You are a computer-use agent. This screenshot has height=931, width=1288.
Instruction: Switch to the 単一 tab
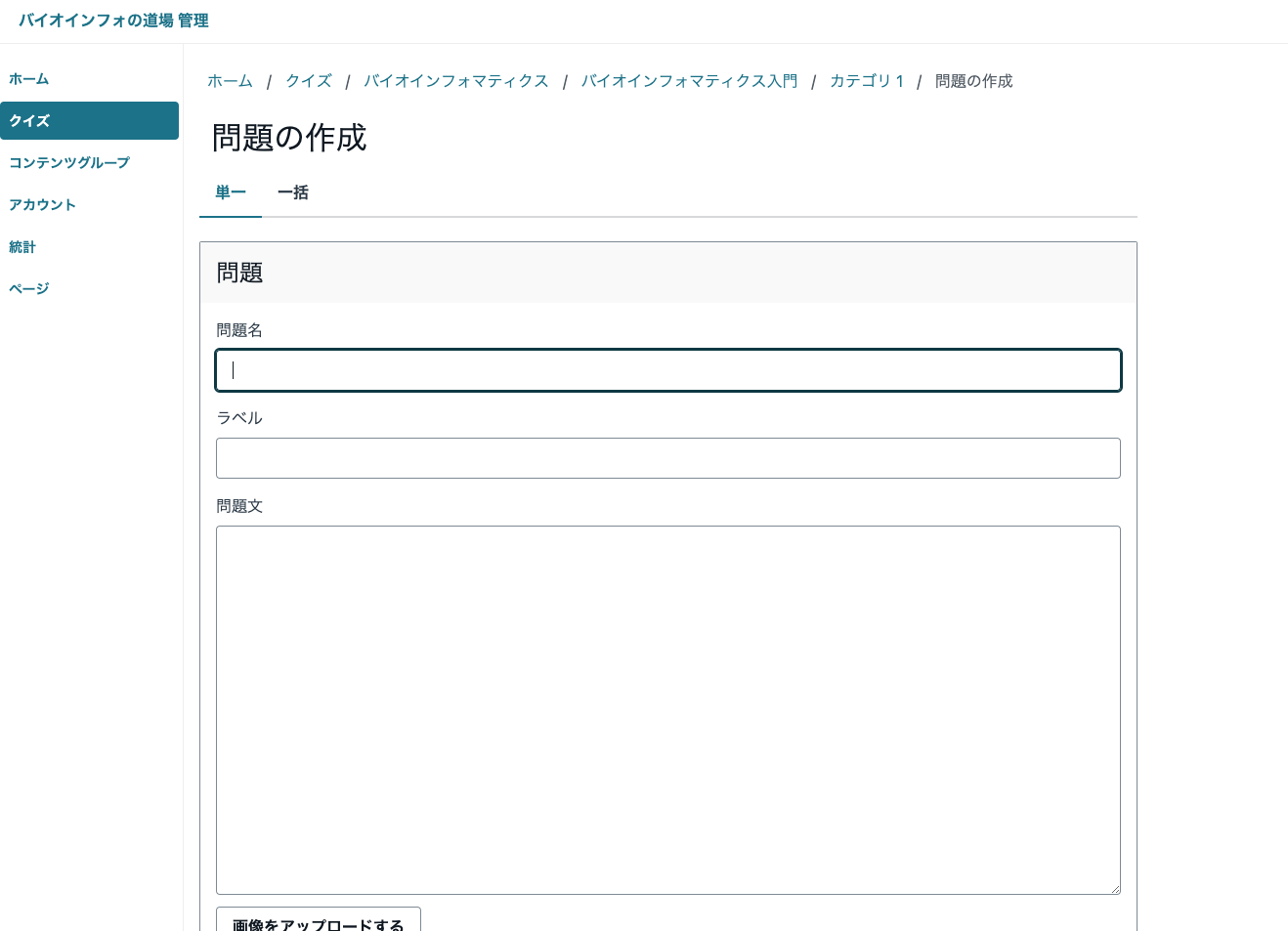point(231,192)
